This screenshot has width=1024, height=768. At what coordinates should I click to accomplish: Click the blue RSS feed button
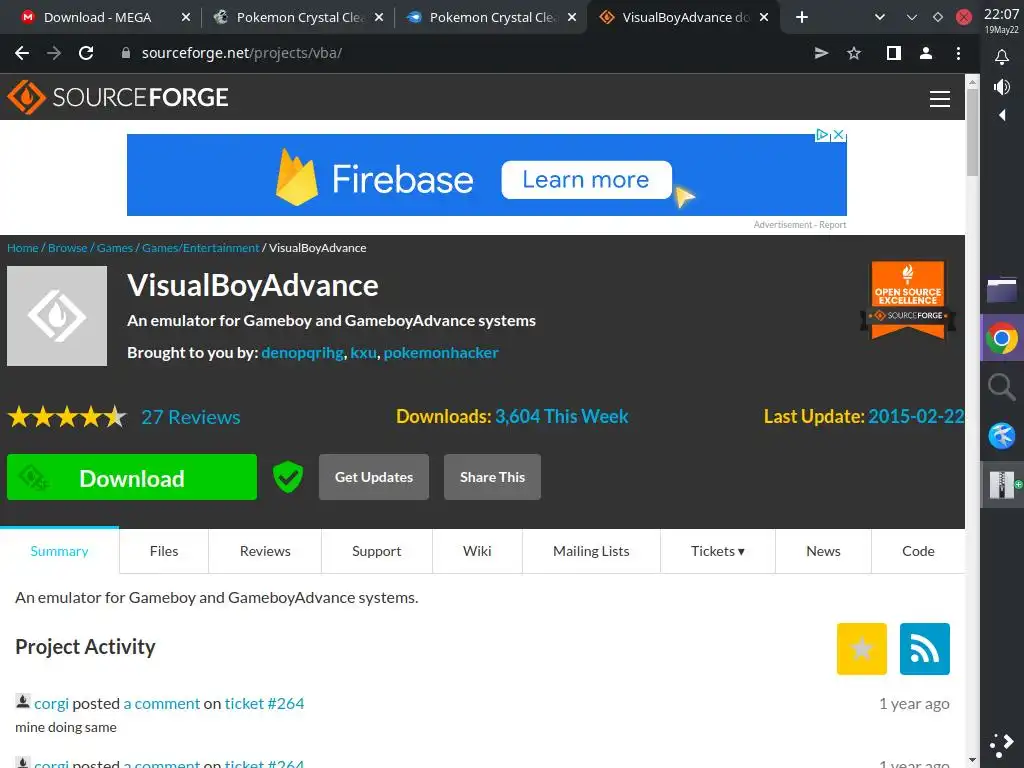coord(924,648)
